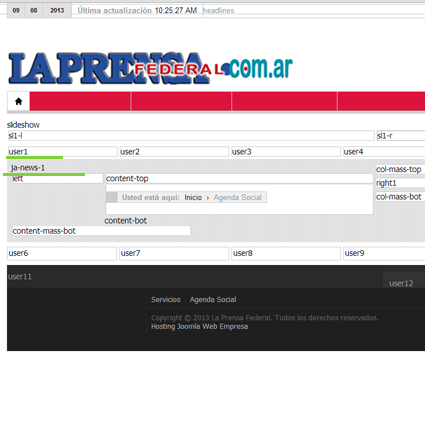This screenshot has height=425, width=425.
Task: Click the 2013 year date box
Action: pyautogui.click(x=57, y=11)
